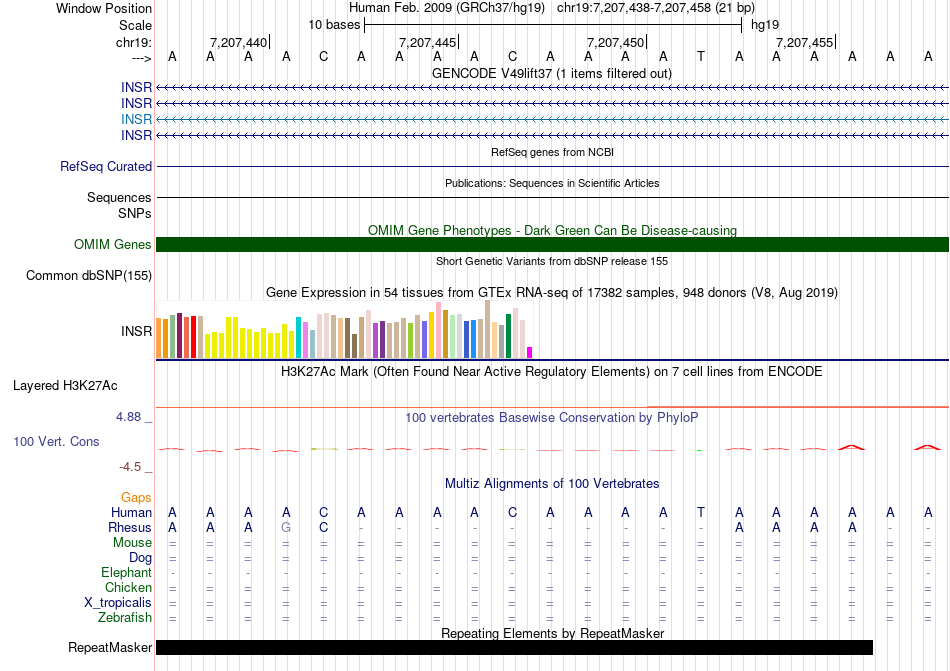Click the orange Gaps label
This screenshot has width=950, height=671.
coord(136,497)
